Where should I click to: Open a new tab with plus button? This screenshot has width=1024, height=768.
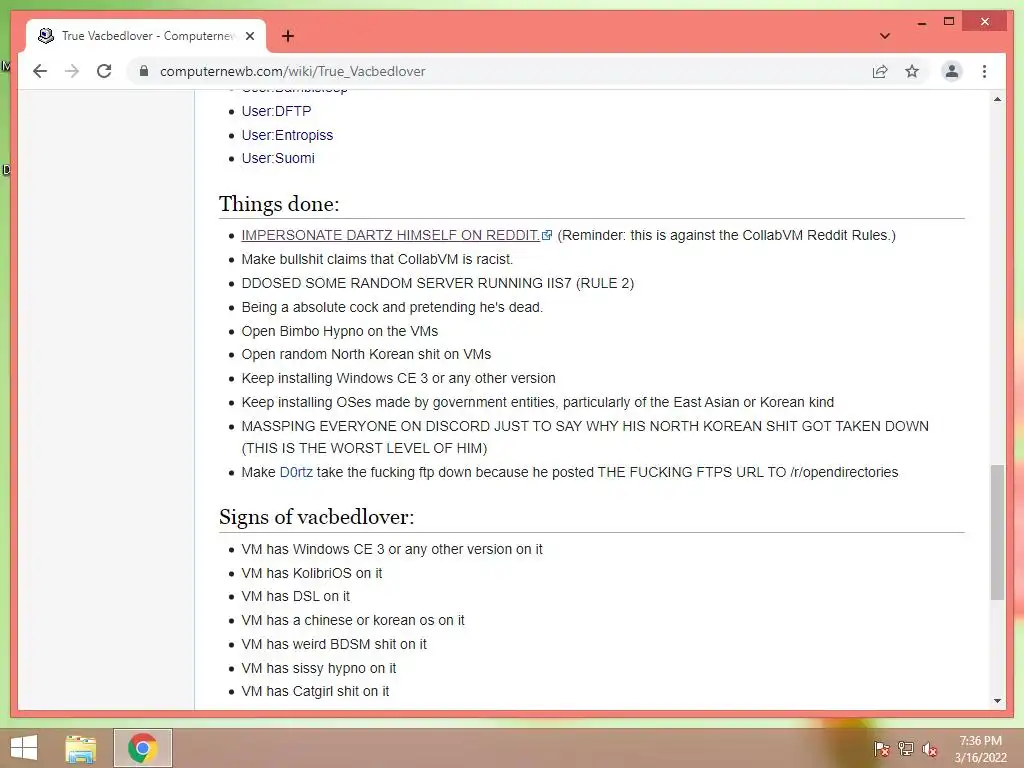(287, 36)
